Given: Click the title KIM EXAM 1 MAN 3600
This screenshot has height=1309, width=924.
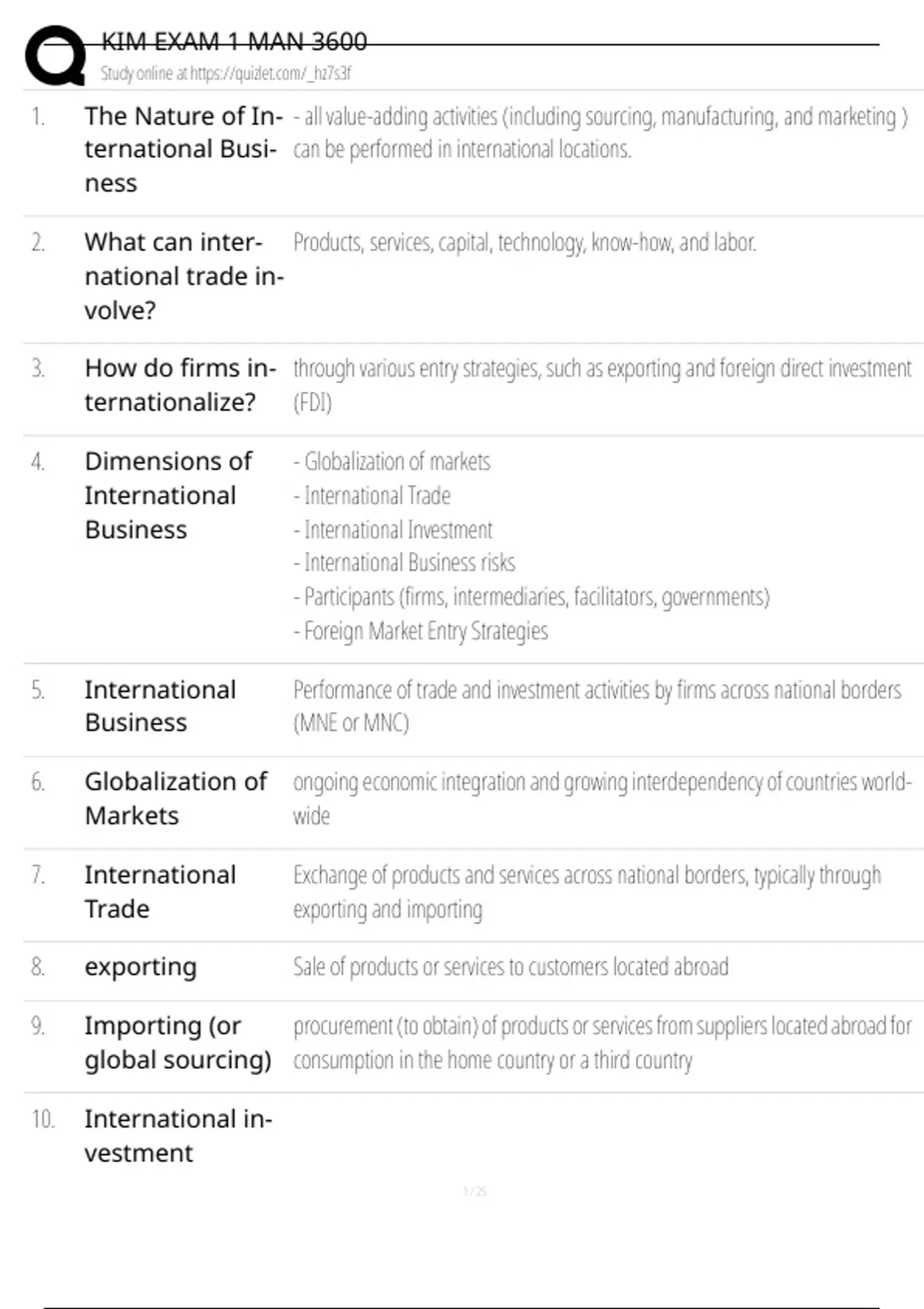Looking at the screenshot, I should point(234,42).
